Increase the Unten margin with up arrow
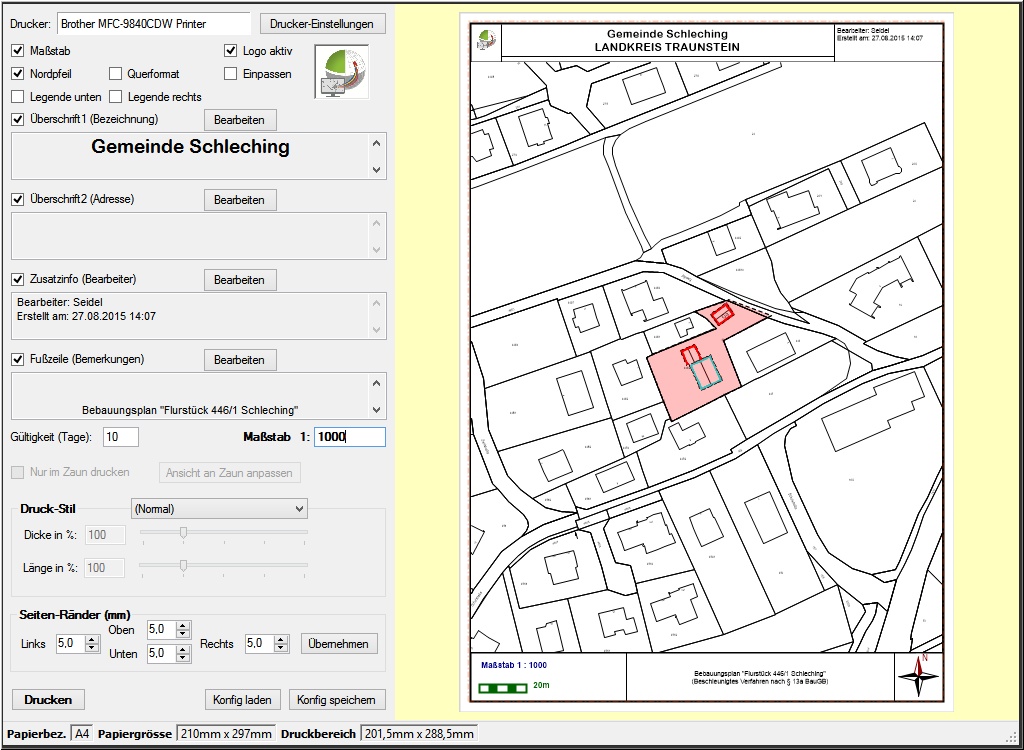Viewport: 1024px width, 750px height. click(184, 649)
